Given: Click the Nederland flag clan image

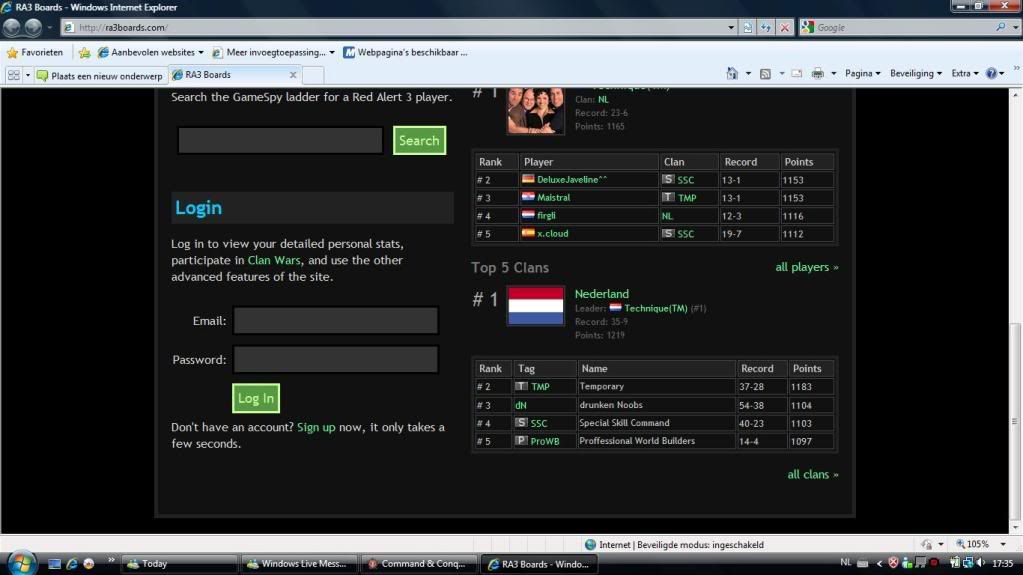Looking at the screenshot, I should tap(536, 305).
